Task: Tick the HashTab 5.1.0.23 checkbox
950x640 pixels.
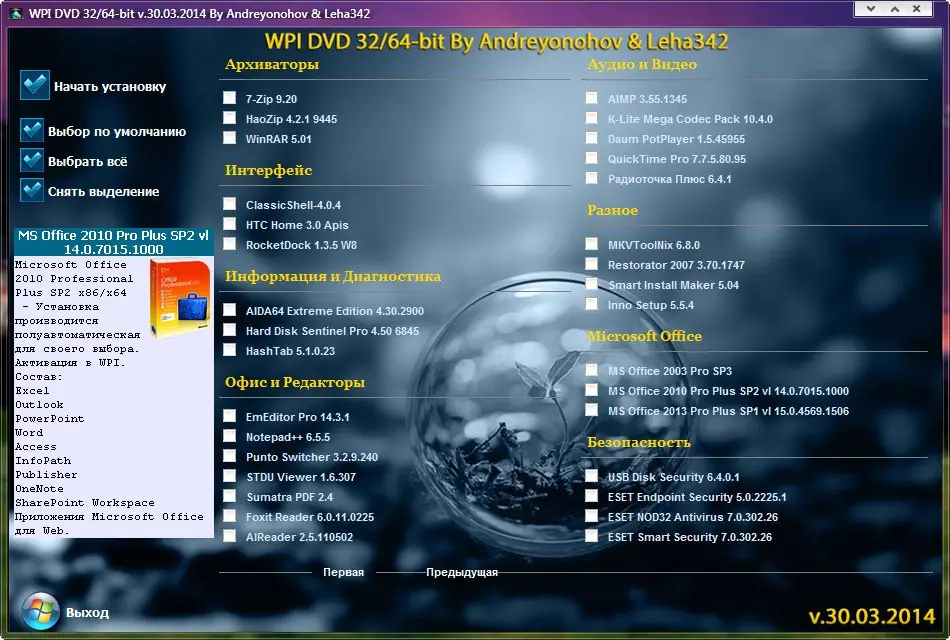Action: (230, 350)
